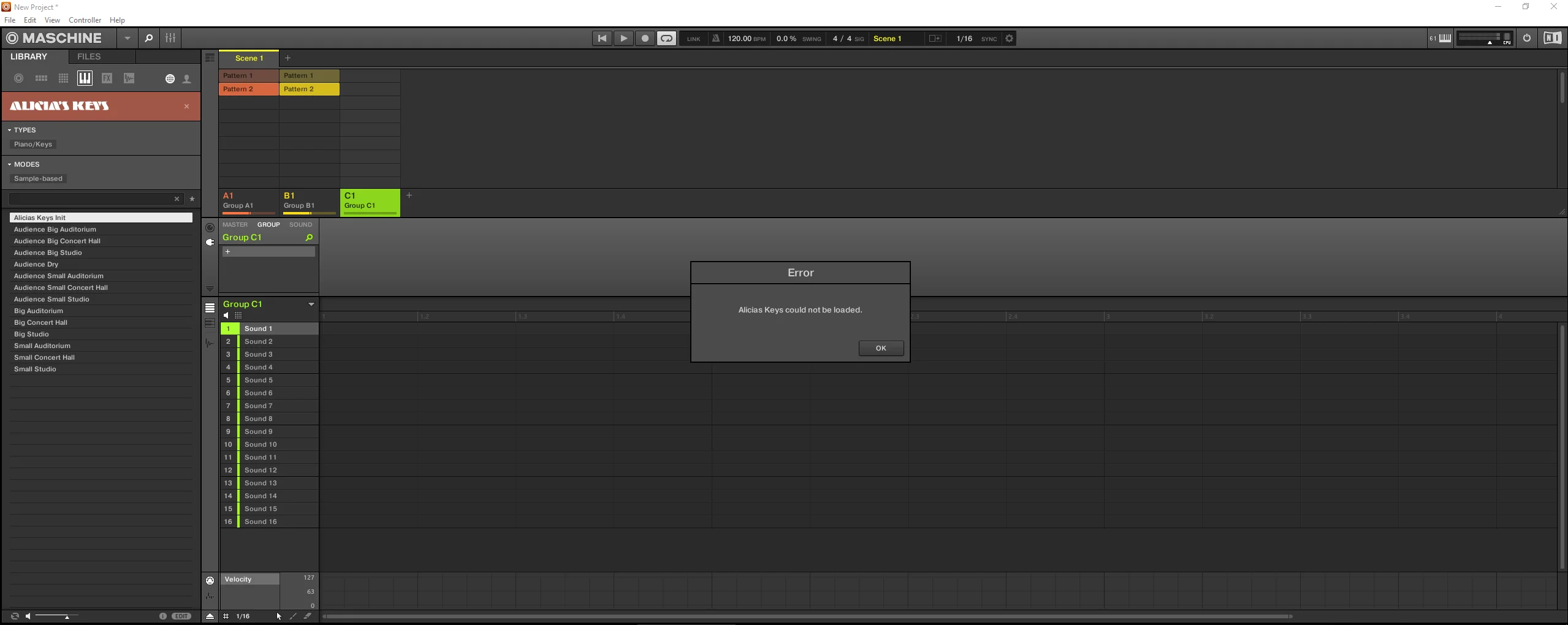Image resolution: width=1568 pixels, height=625 pixels.
Task: Switch to user content person icon
Action: (187, 78)
